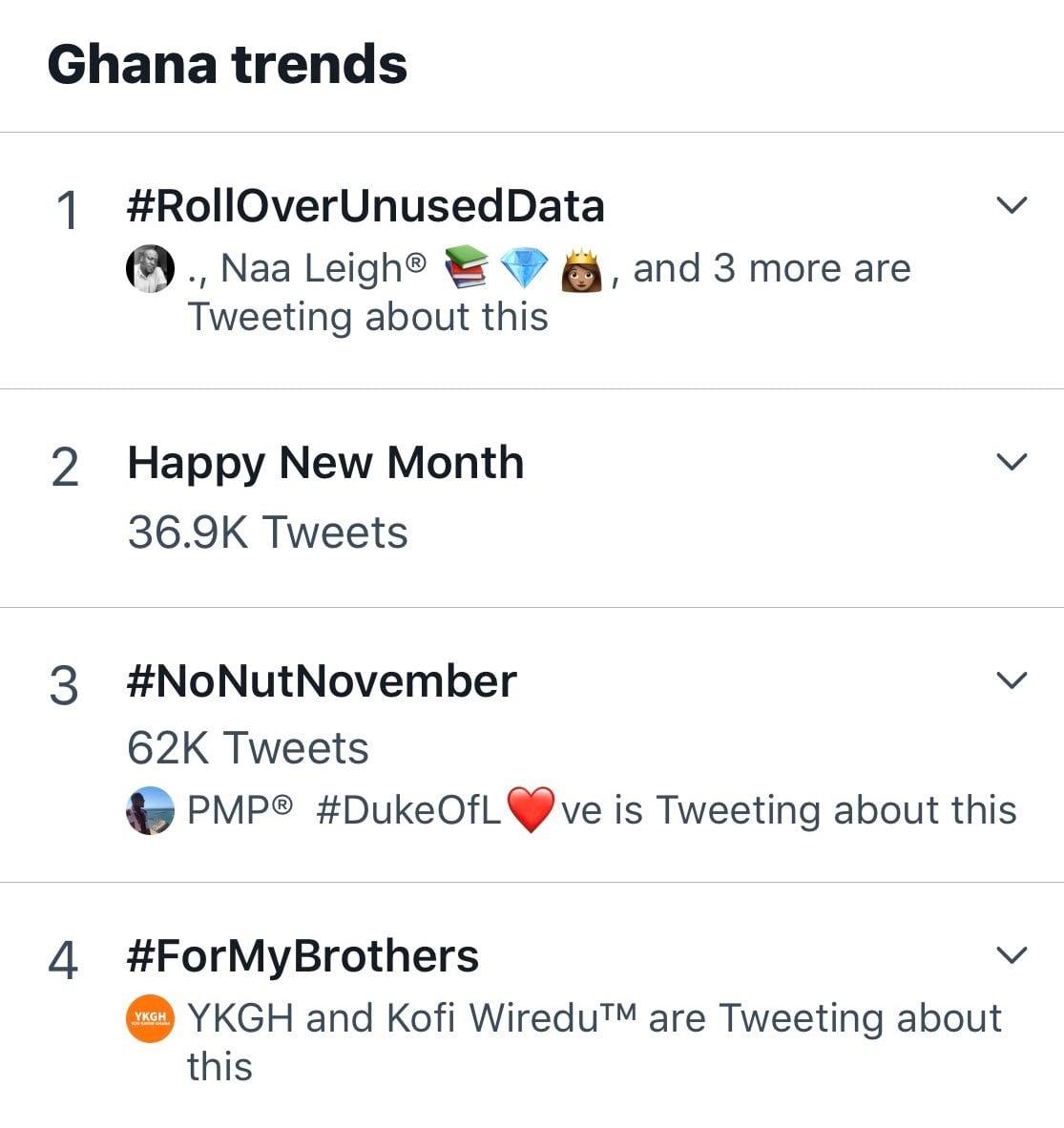Click the PMP profile avatar under #NoNutNovember
The image size is (1064, 1128).
click(151, 810)
